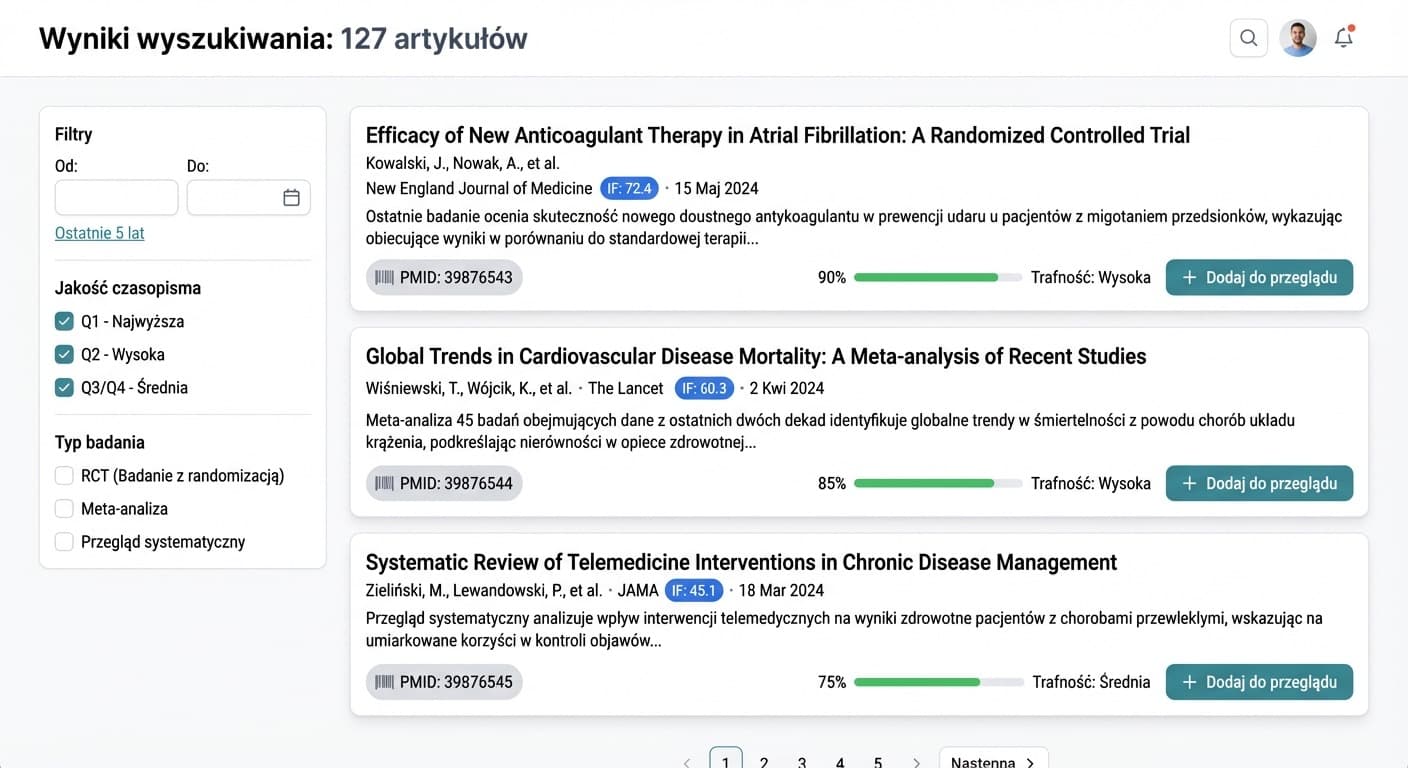Click calendar icon in the Do date field
This screenshot has width=1408, height=768.
click(291, 198)
